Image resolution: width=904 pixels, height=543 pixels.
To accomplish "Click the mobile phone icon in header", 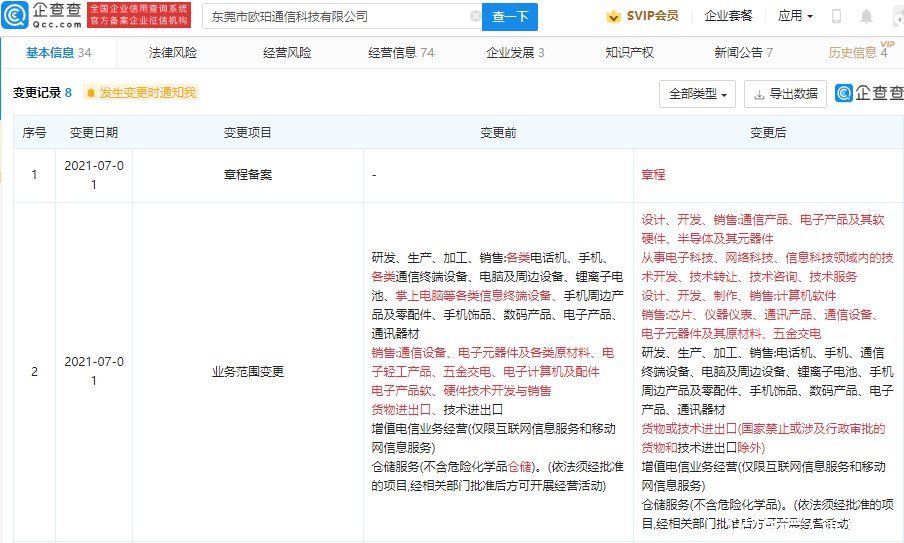I will tap(836, 16).
